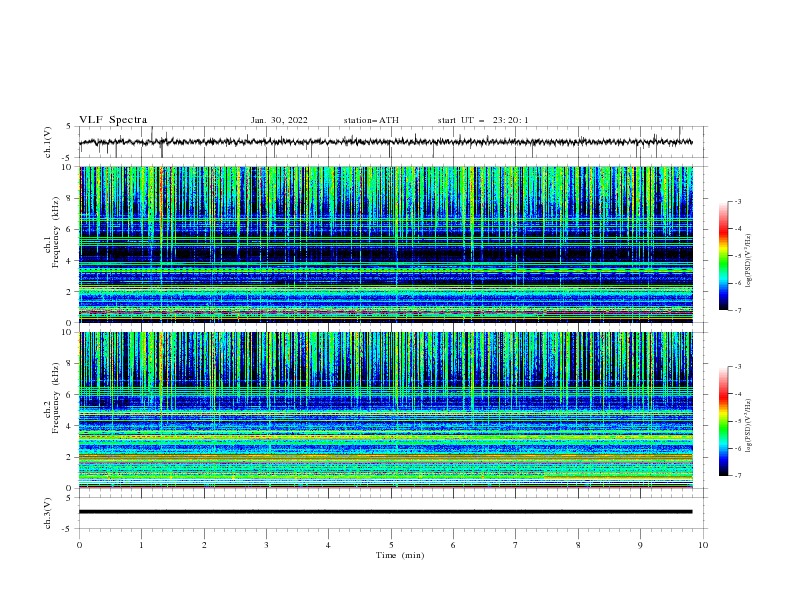Click time-axis tick label "3"
The image size is (792, 612).
pyautogui.click(x=266, y=545)
